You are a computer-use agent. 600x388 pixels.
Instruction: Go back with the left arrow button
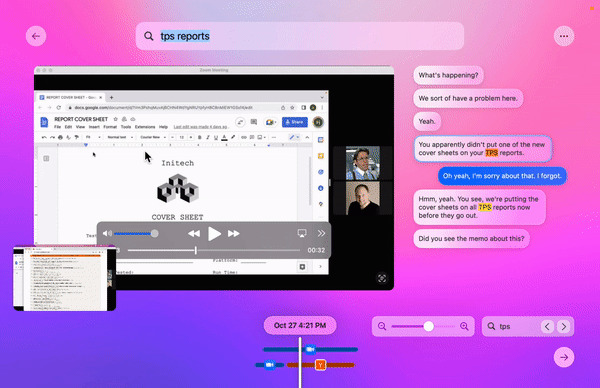pyautogui.click(x=36, y=36)
